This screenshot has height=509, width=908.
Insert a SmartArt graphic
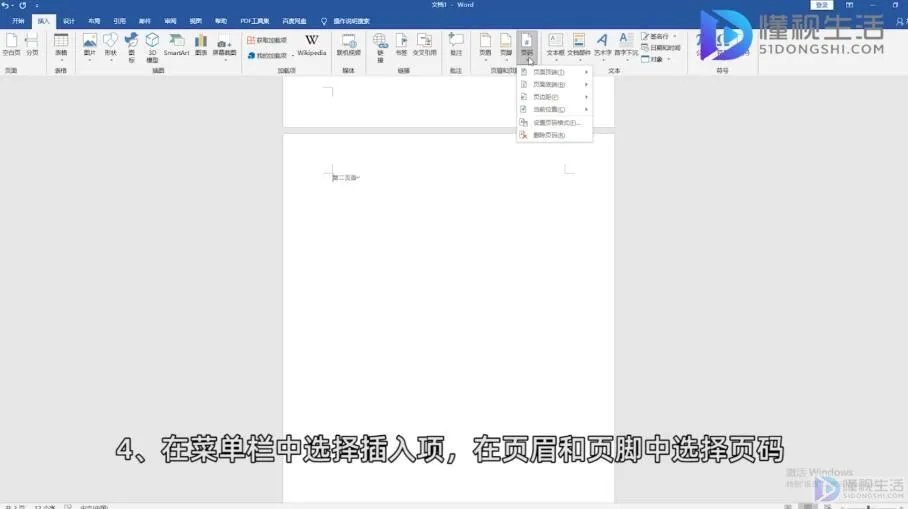point(177,45)
